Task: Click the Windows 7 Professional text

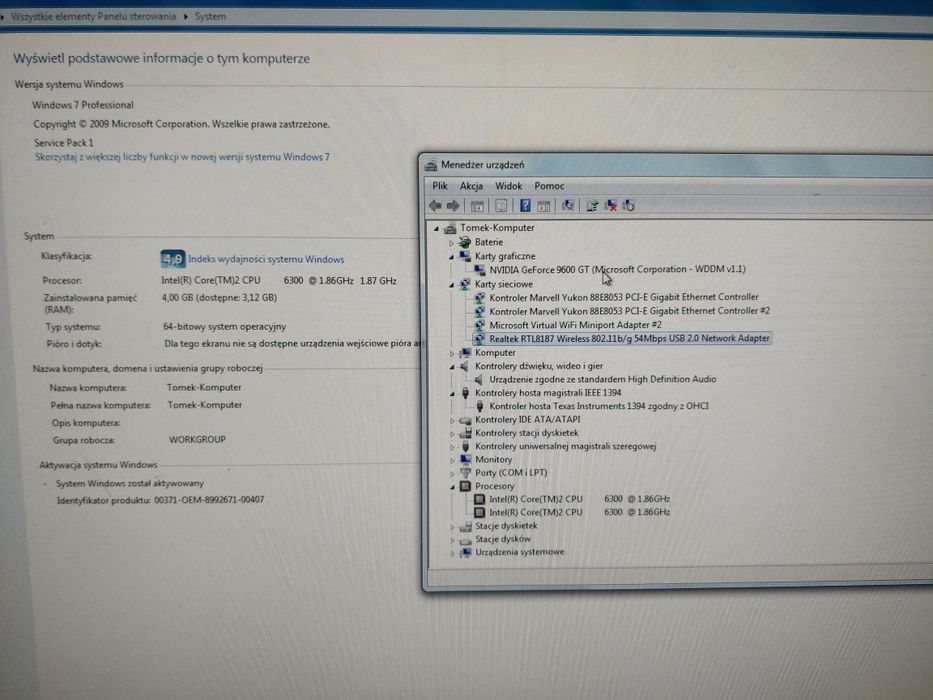Action: click(x=83, y=105)
